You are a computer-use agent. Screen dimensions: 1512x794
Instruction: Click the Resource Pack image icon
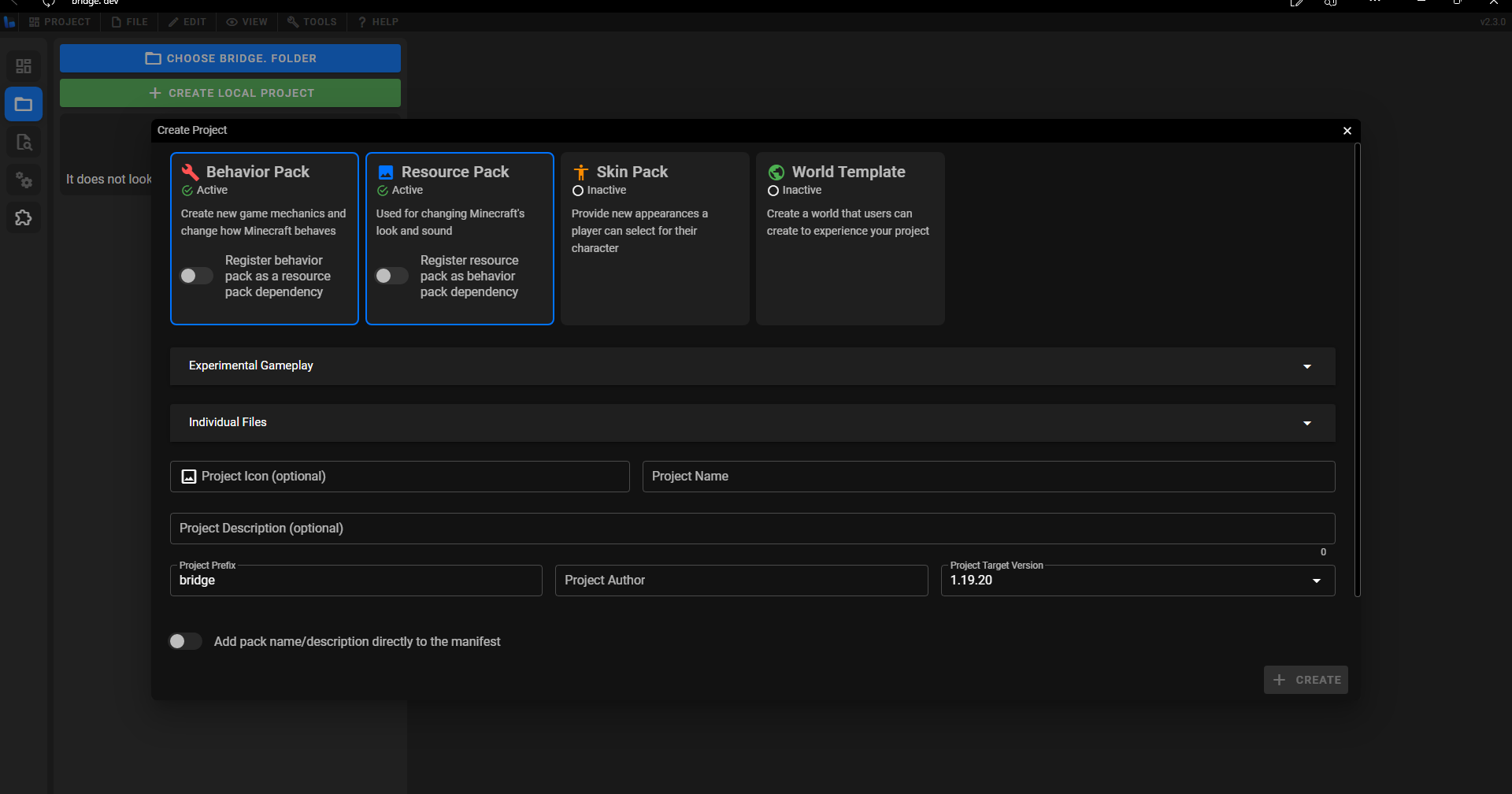(x=385, y=173)
